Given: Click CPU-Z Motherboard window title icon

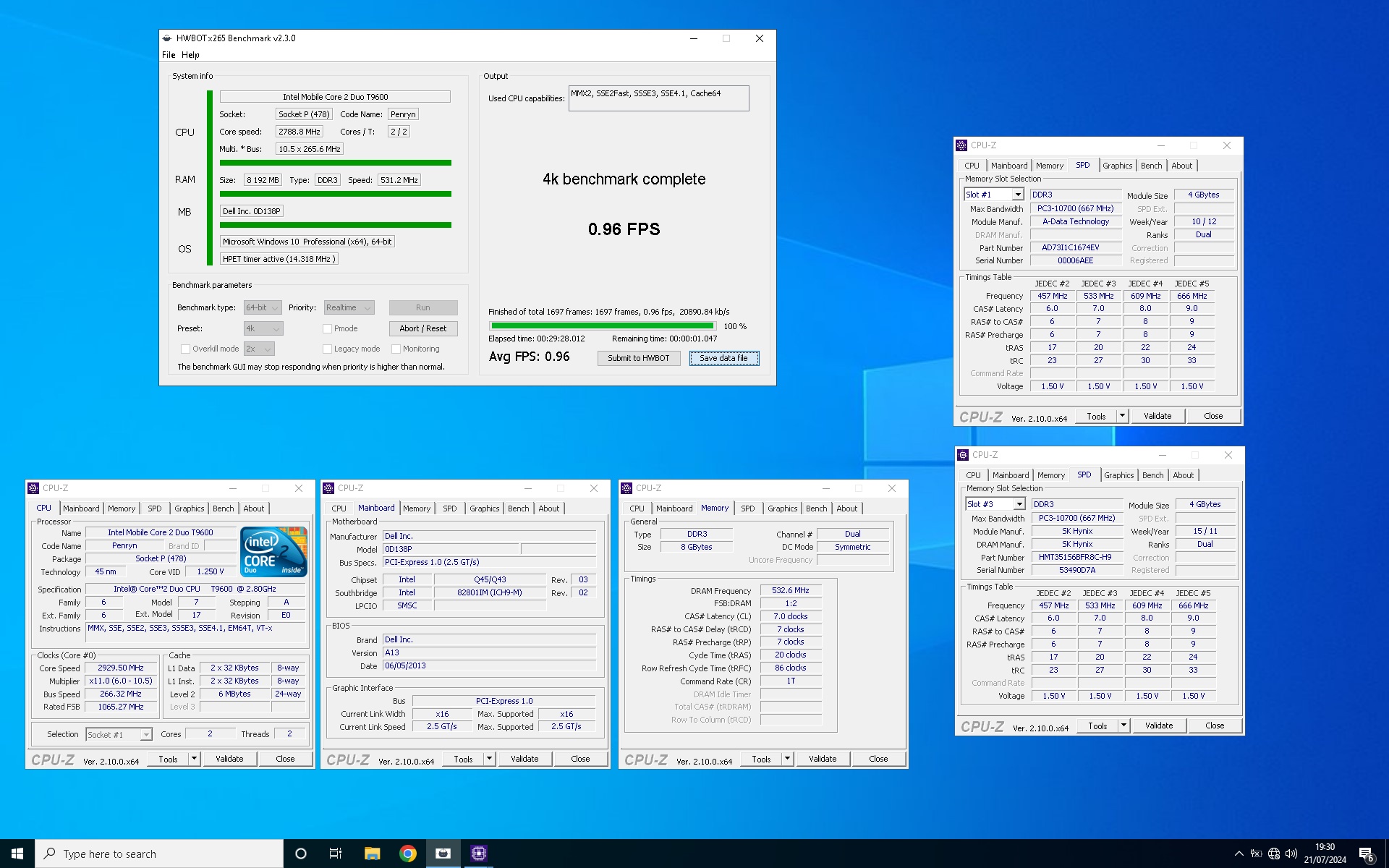Looking at the screenshot, I should (328, 488).
